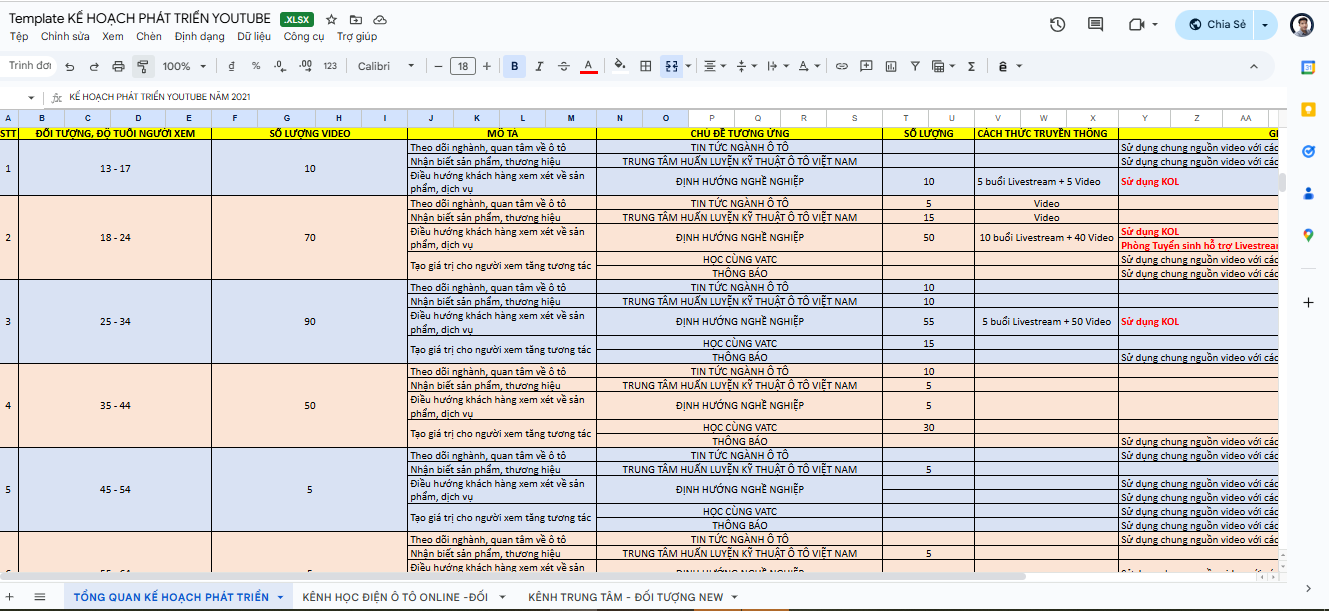The width and height of the screenshot is (1329, 611).
Task: Star this spreadsheet document
Action: click(331, 20)
